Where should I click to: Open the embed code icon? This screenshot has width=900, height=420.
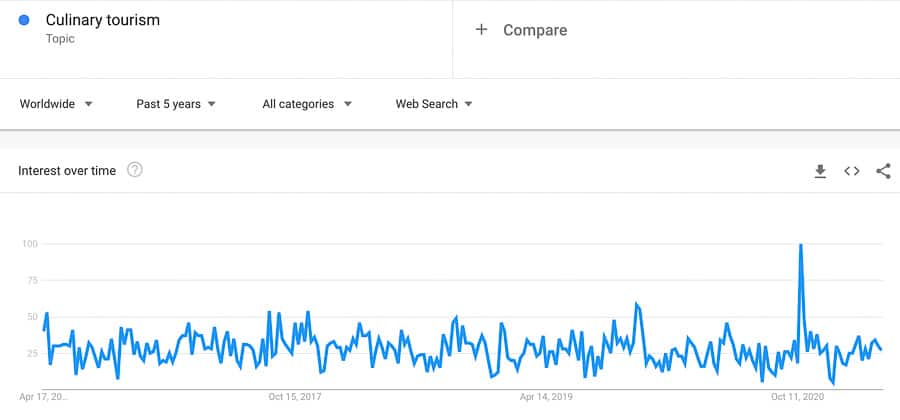click(852, 171)
